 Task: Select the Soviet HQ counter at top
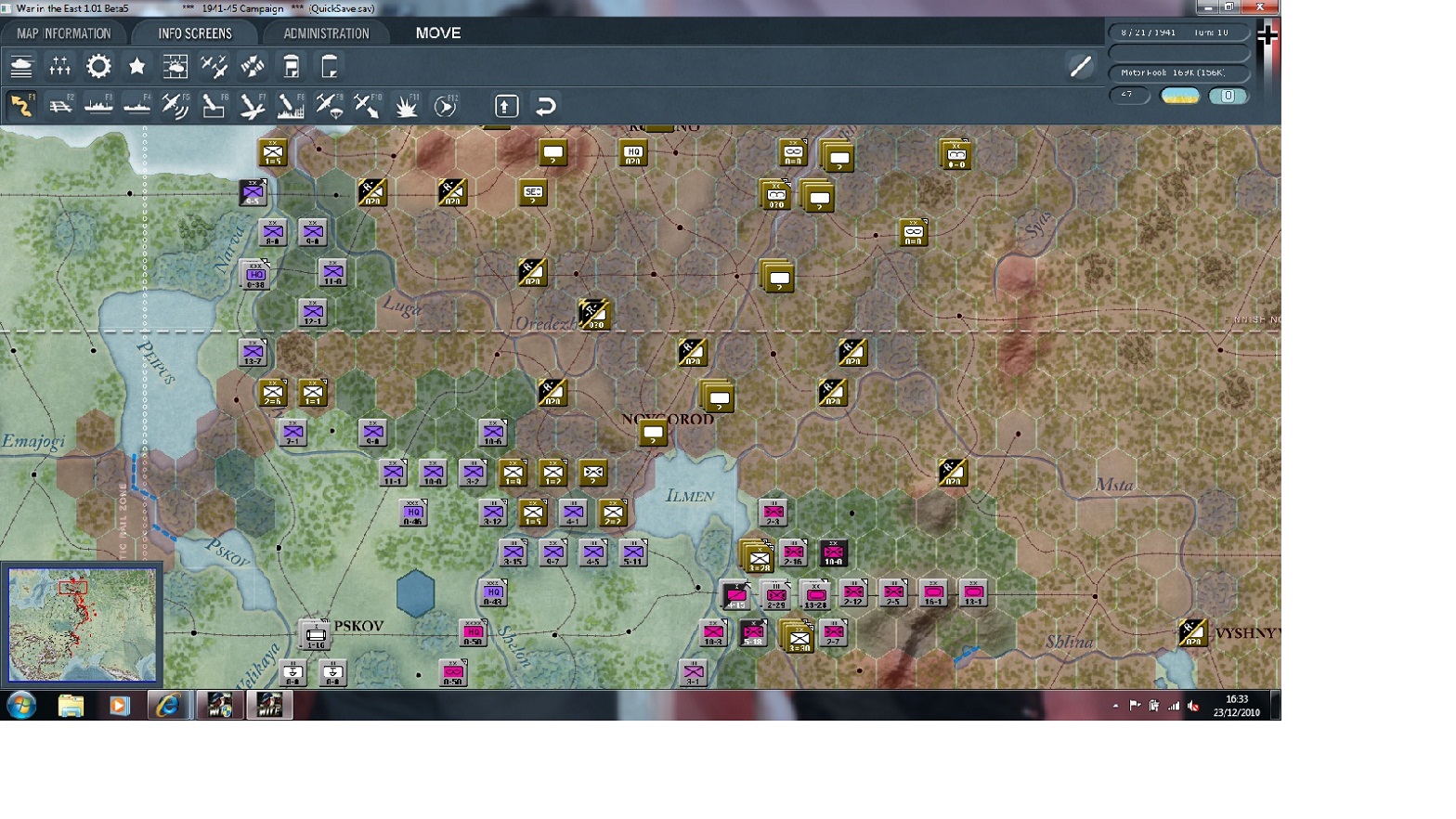633,153
